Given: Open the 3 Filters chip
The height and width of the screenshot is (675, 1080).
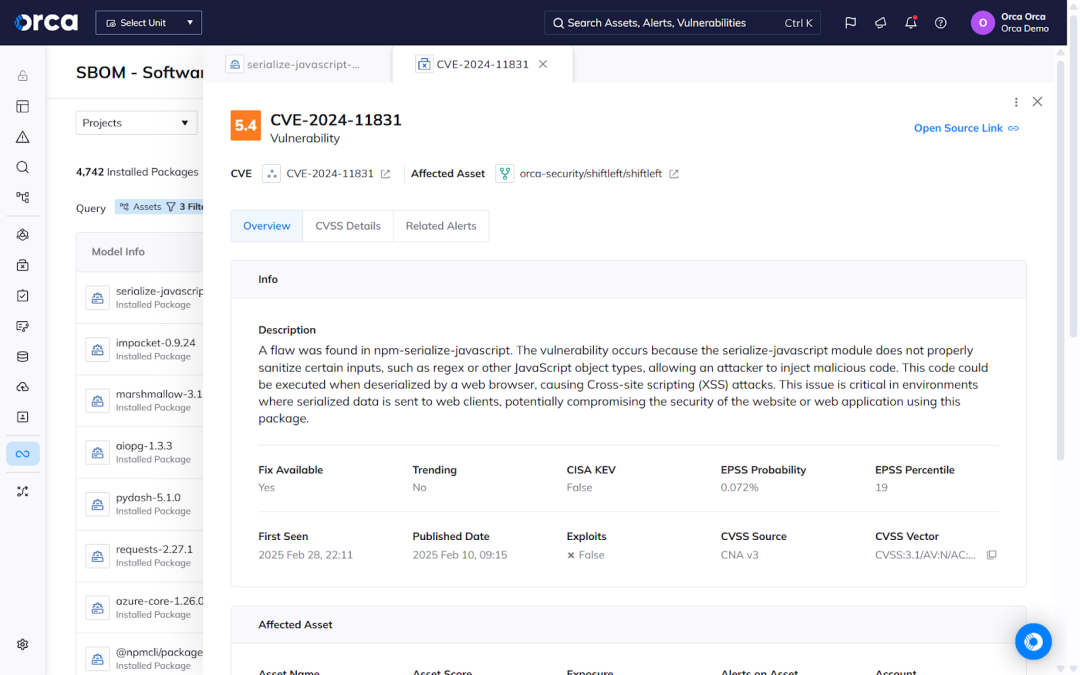Looking at the screenshot, I should click(x=185, y=207).
